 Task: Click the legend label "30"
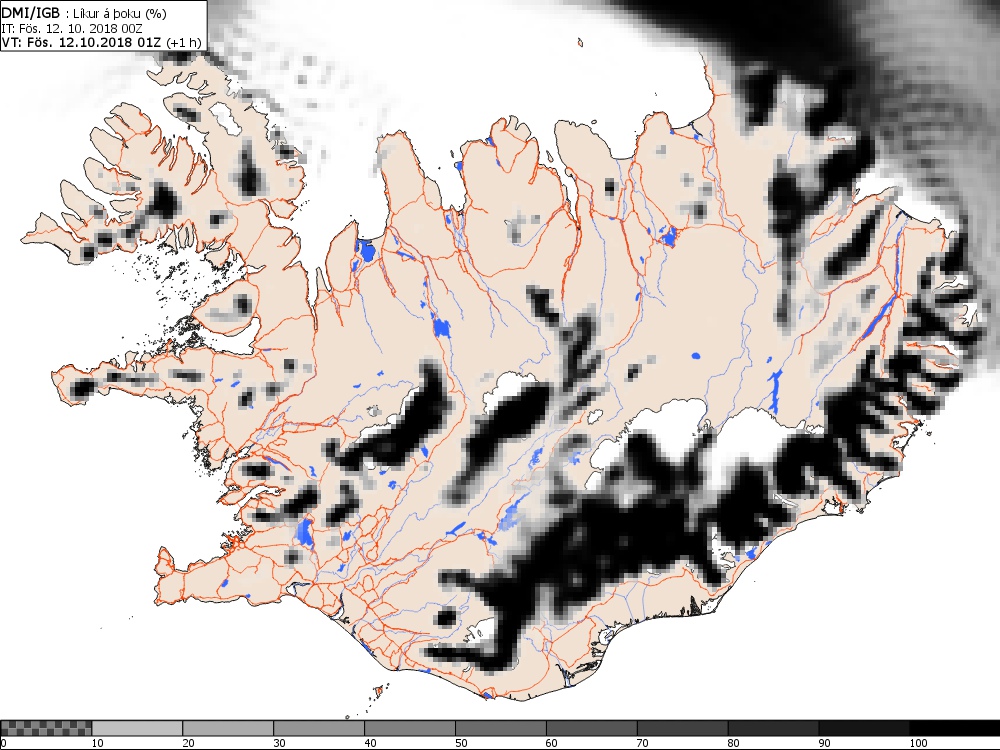(279, 743)
